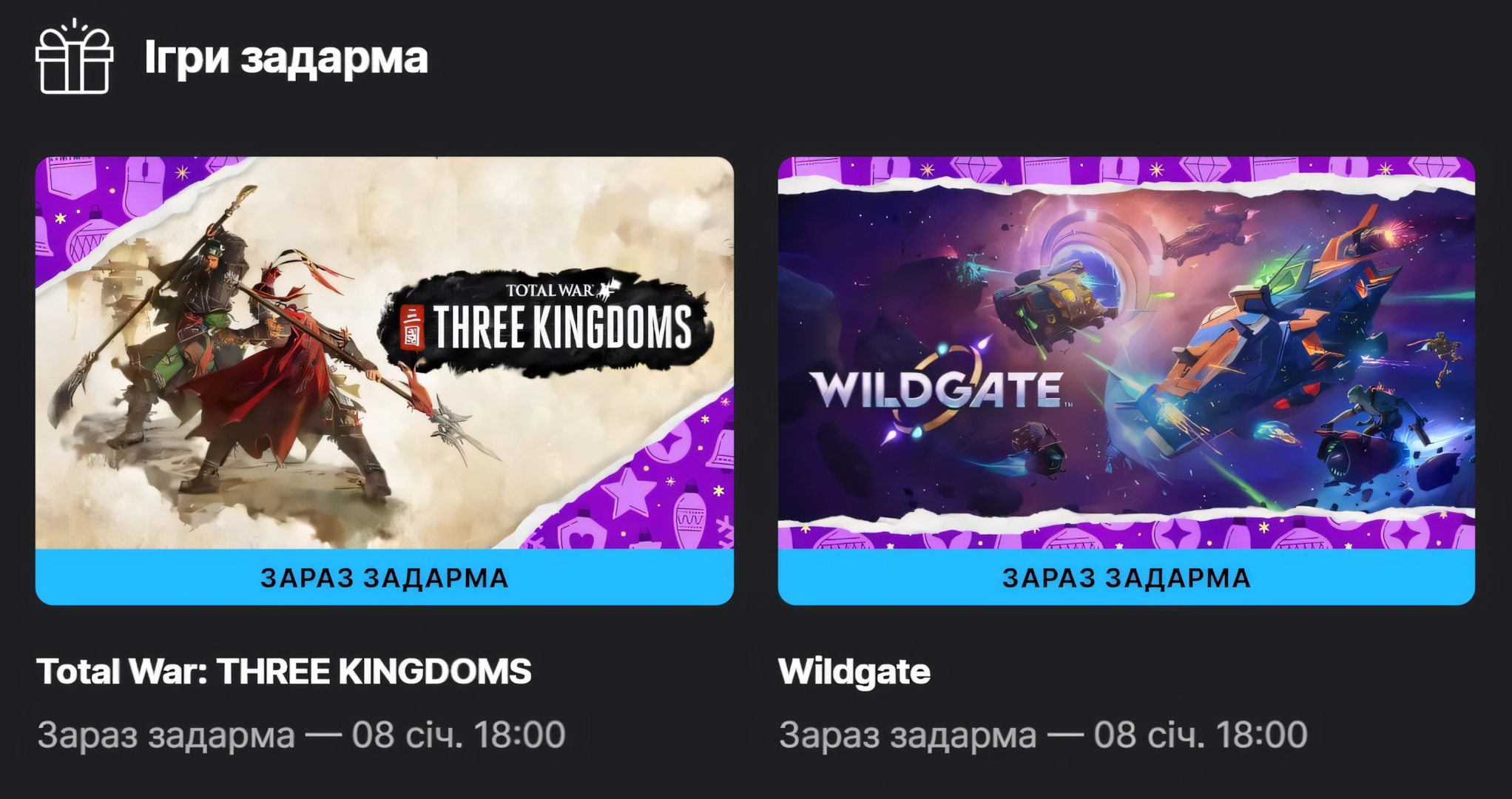Click the free-until date under Wildgate title
This screenshot has height=799, width=1512.
click(1043, 735)
